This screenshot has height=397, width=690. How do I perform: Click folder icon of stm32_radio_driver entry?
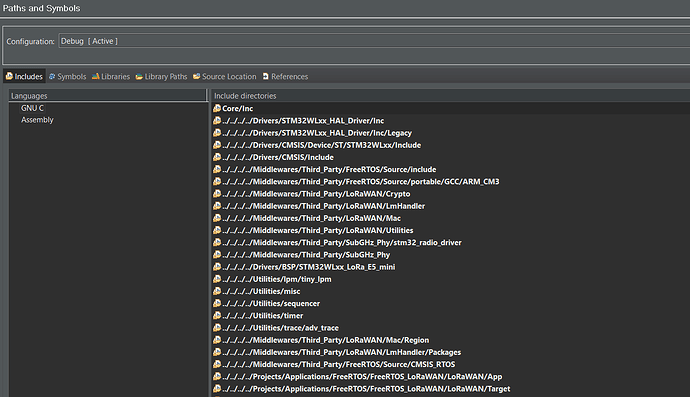tap(217, 242)
